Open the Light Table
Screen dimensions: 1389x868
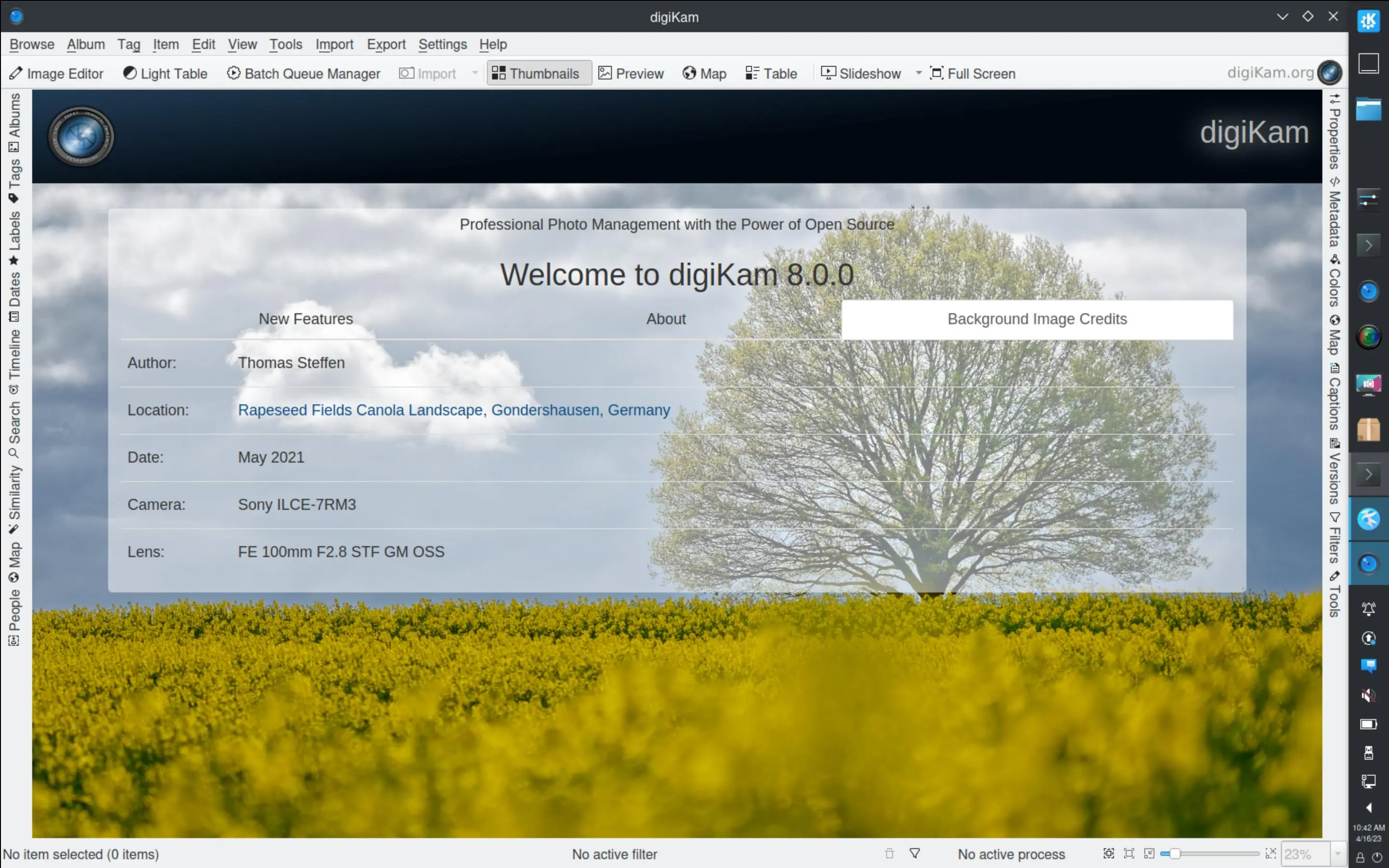[x=165, y=73]
